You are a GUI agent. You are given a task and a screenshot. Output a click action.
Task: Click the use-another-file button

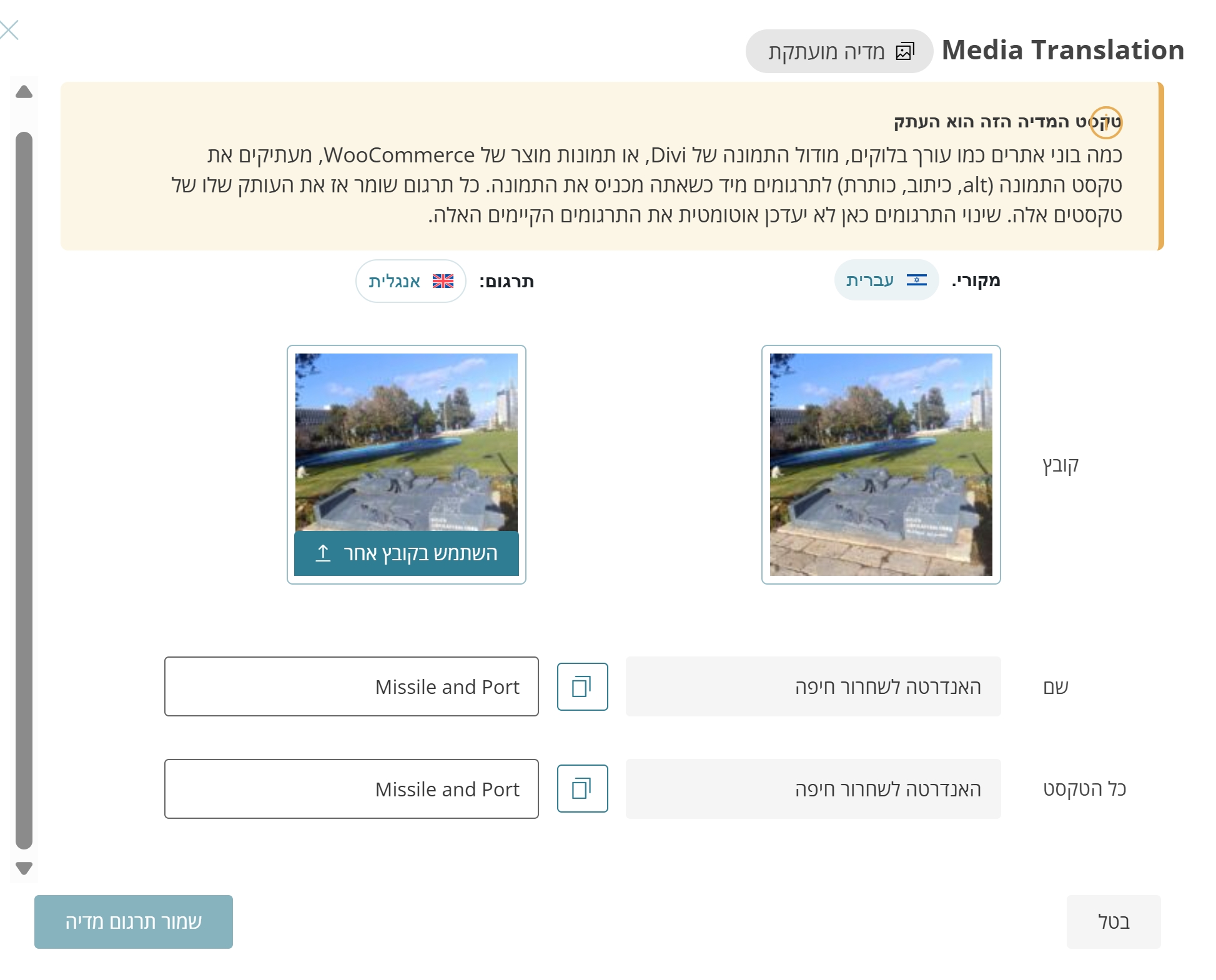[407, 553]
